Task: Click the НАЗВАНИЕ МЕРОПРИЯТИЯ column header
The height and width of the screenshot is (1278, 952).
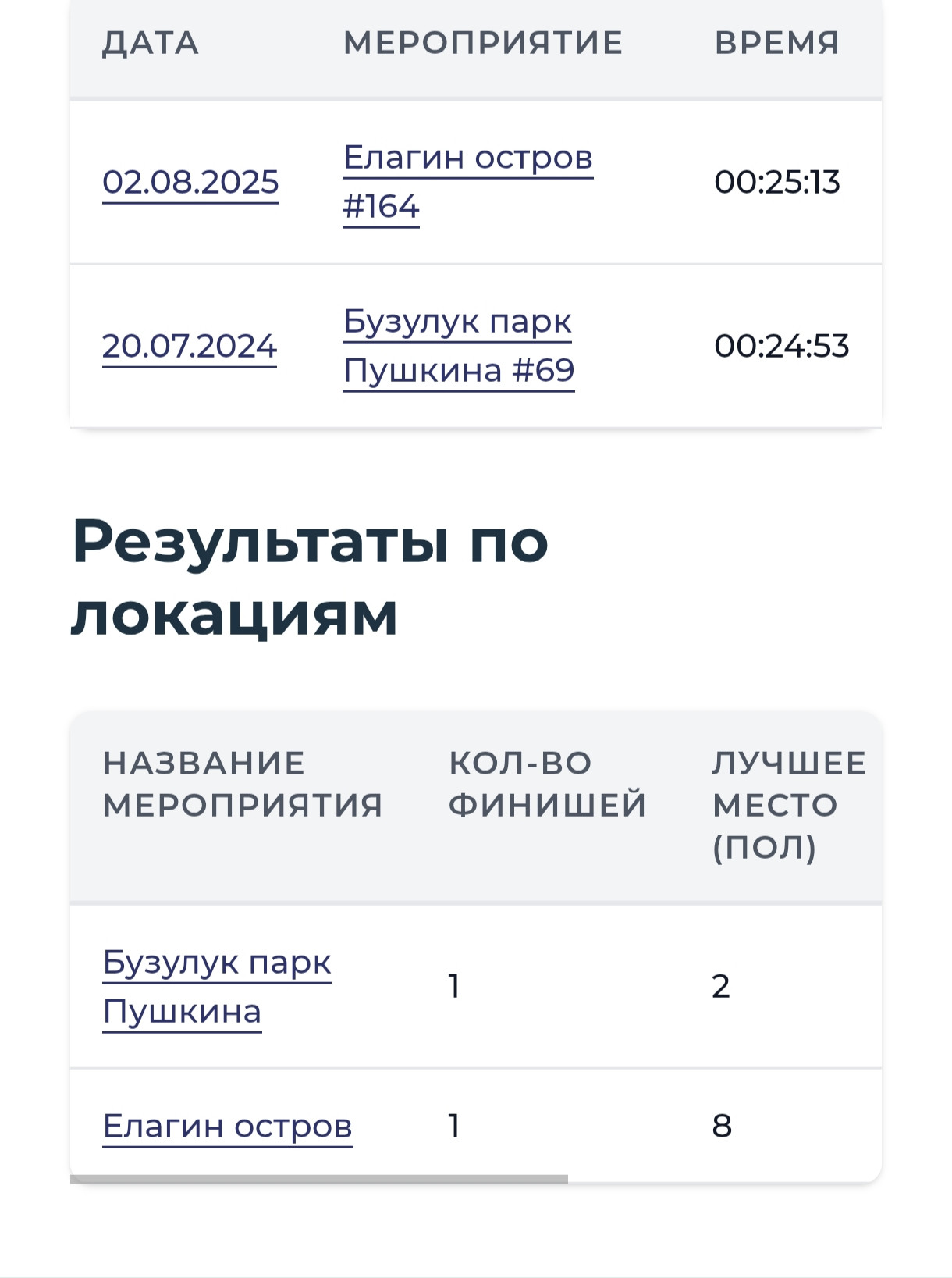Action: coord(243,784)
